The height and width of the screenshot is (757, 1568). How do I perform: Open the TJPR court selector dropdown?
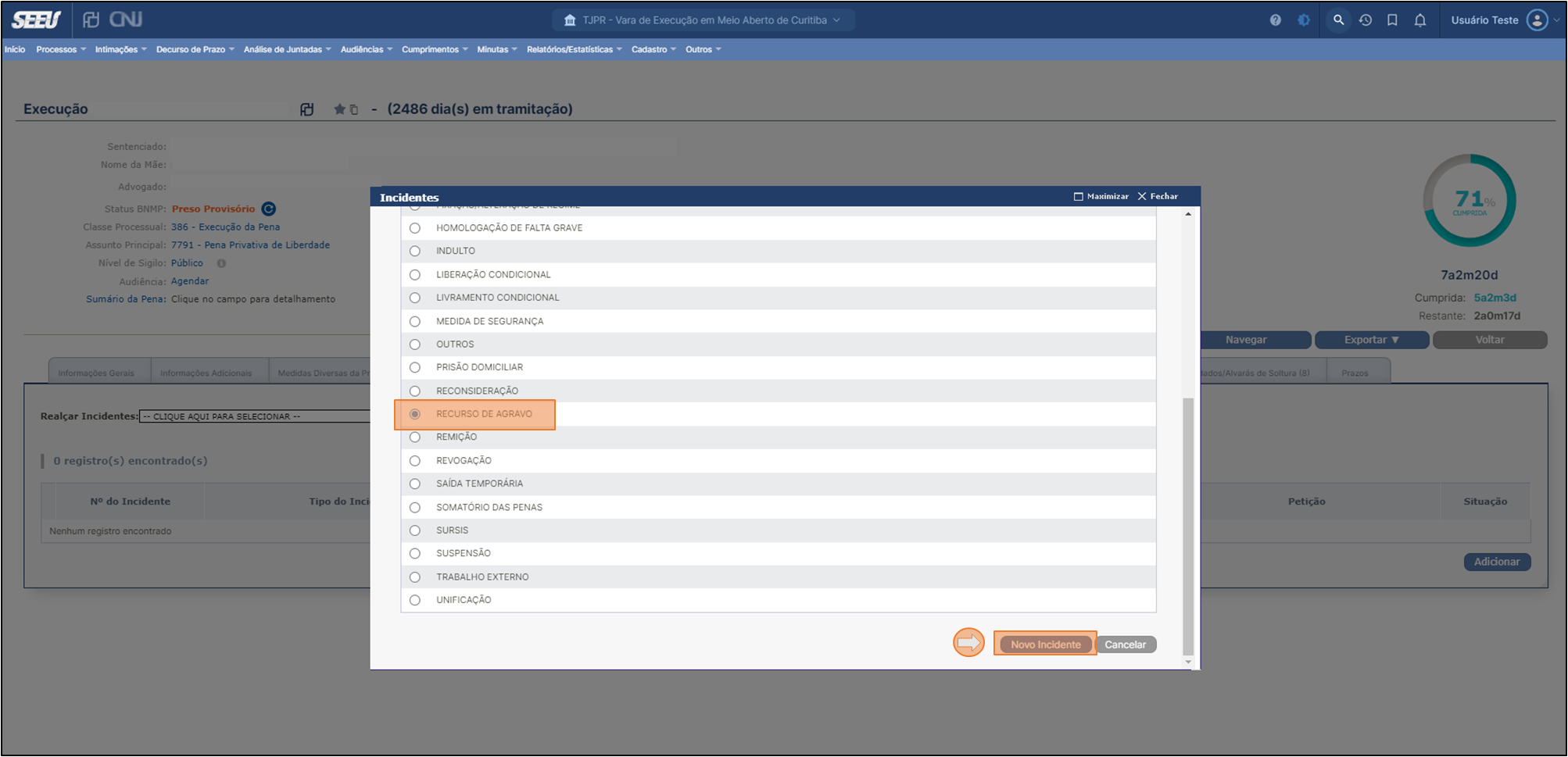[703, 20]
